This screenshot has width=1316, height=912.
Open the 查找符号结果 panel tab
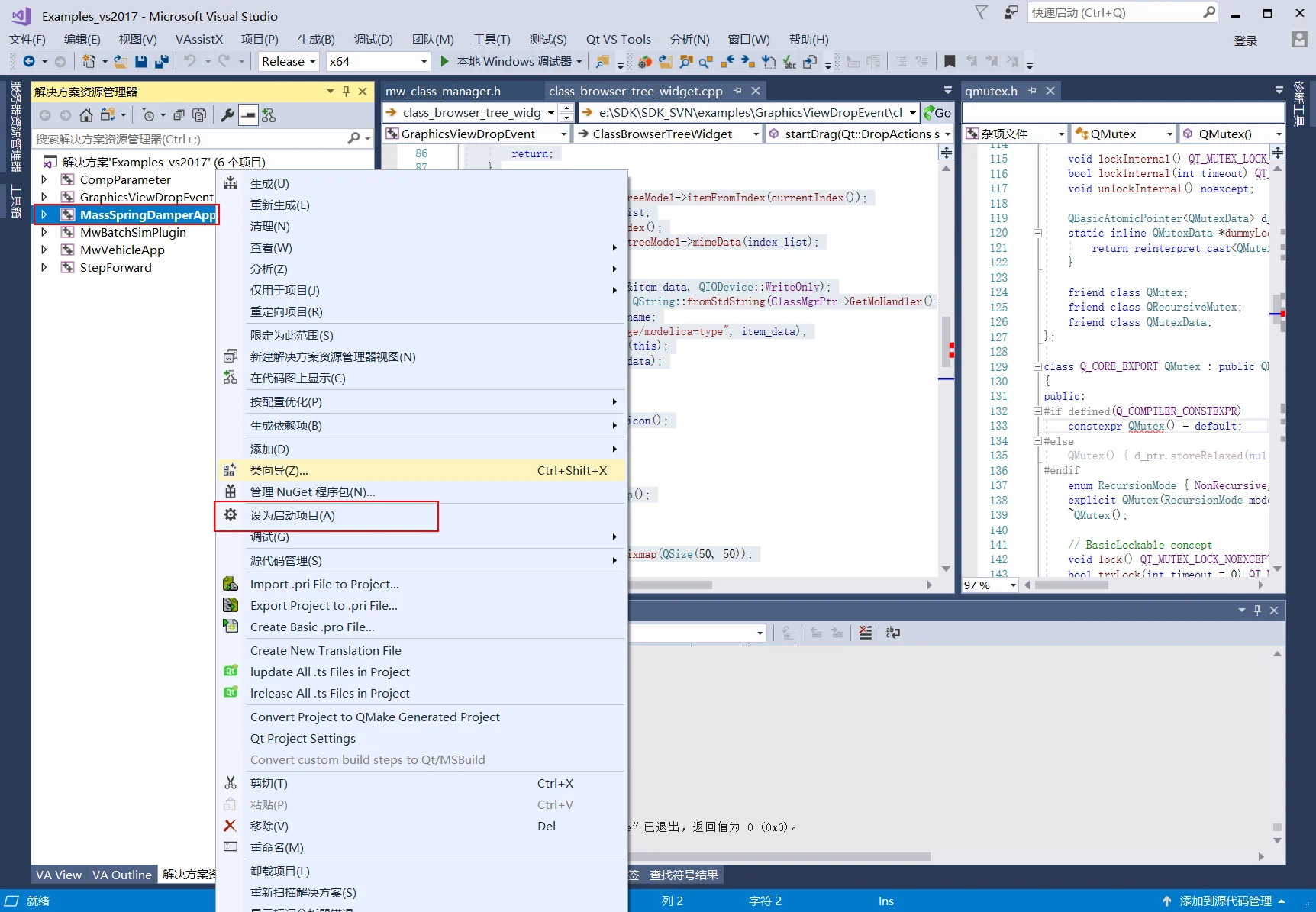point(684,875)
